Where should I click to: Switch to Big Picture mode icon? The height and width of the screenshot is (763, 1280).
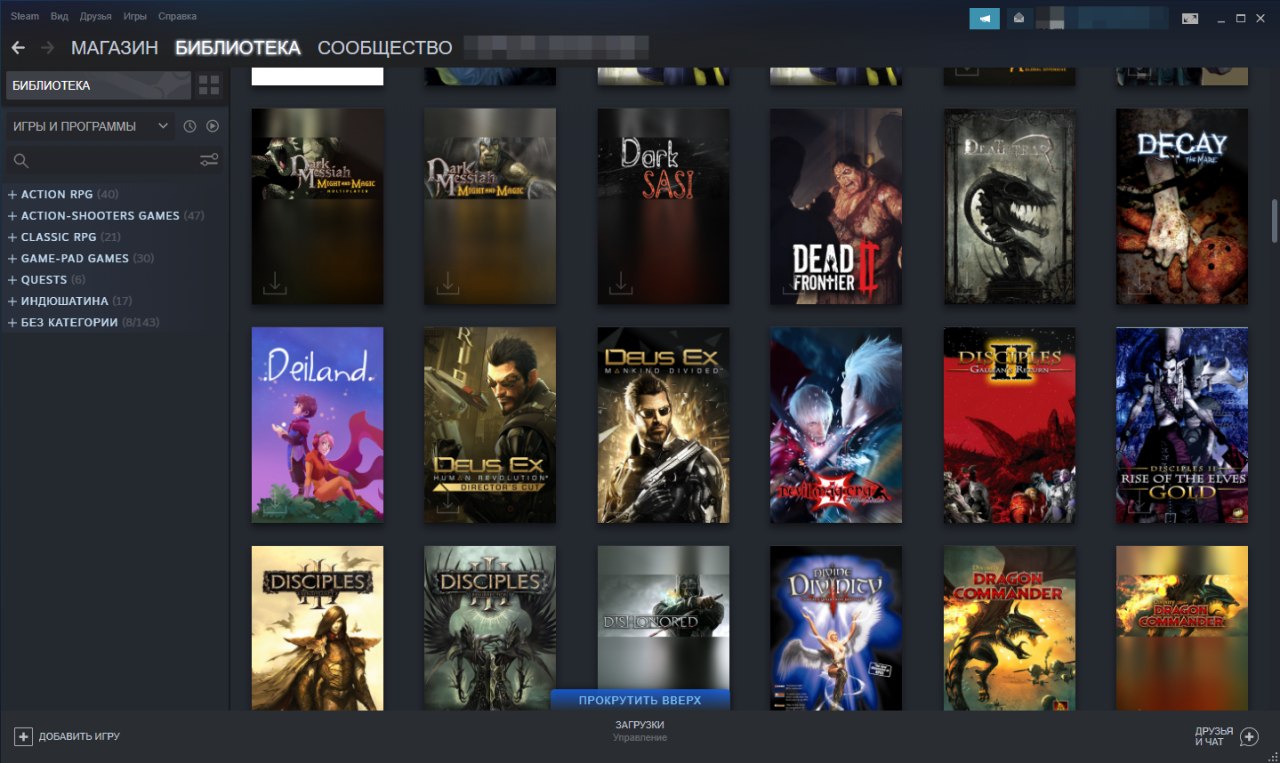pyautogui.click(x=1190, y=18)
